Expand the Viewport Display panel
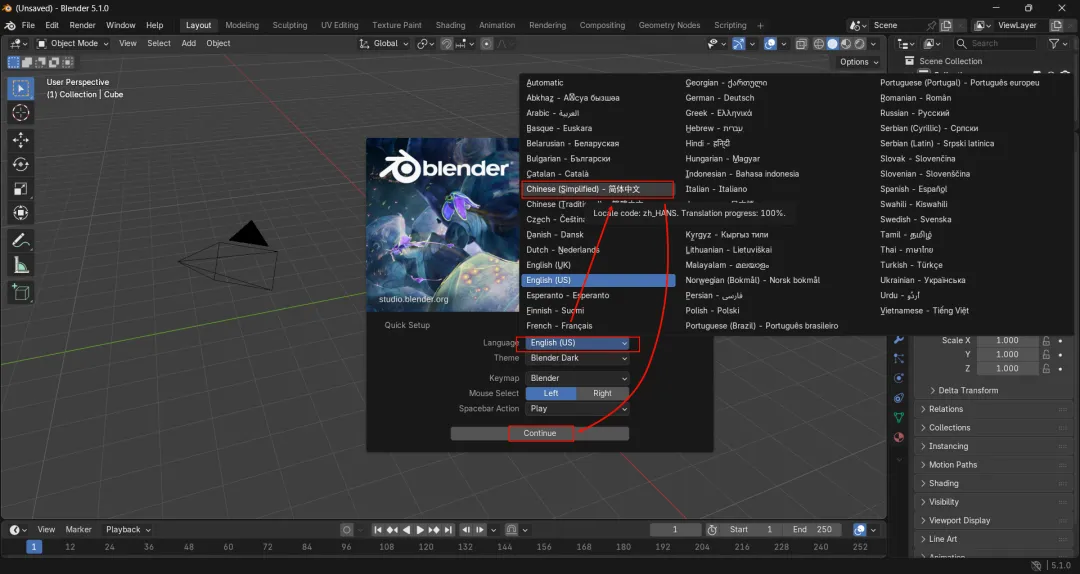Viewport: 1080px width, 574px height. (995, 520)
